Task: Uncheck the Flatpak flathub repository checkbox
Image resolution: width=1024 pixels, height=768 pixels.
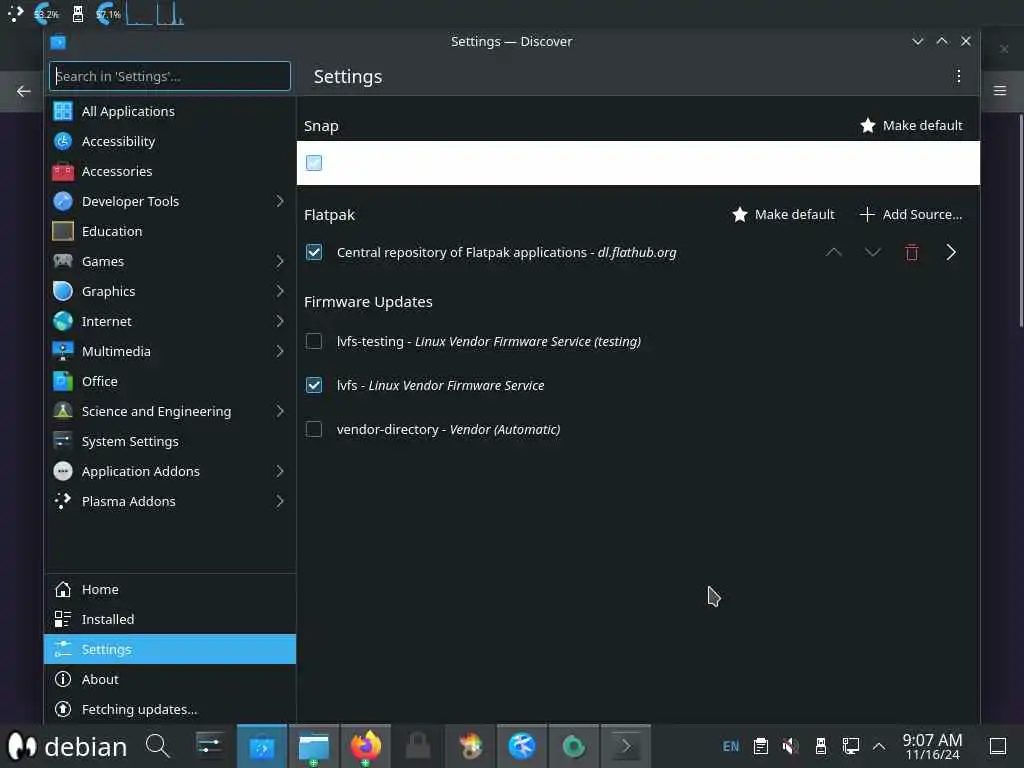Action: tap(314, 252)
